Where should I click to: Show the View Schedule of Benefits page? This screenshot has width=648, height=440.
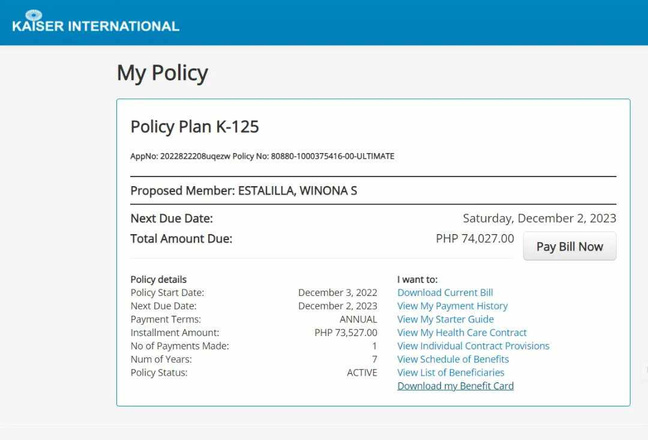point(453,359)
